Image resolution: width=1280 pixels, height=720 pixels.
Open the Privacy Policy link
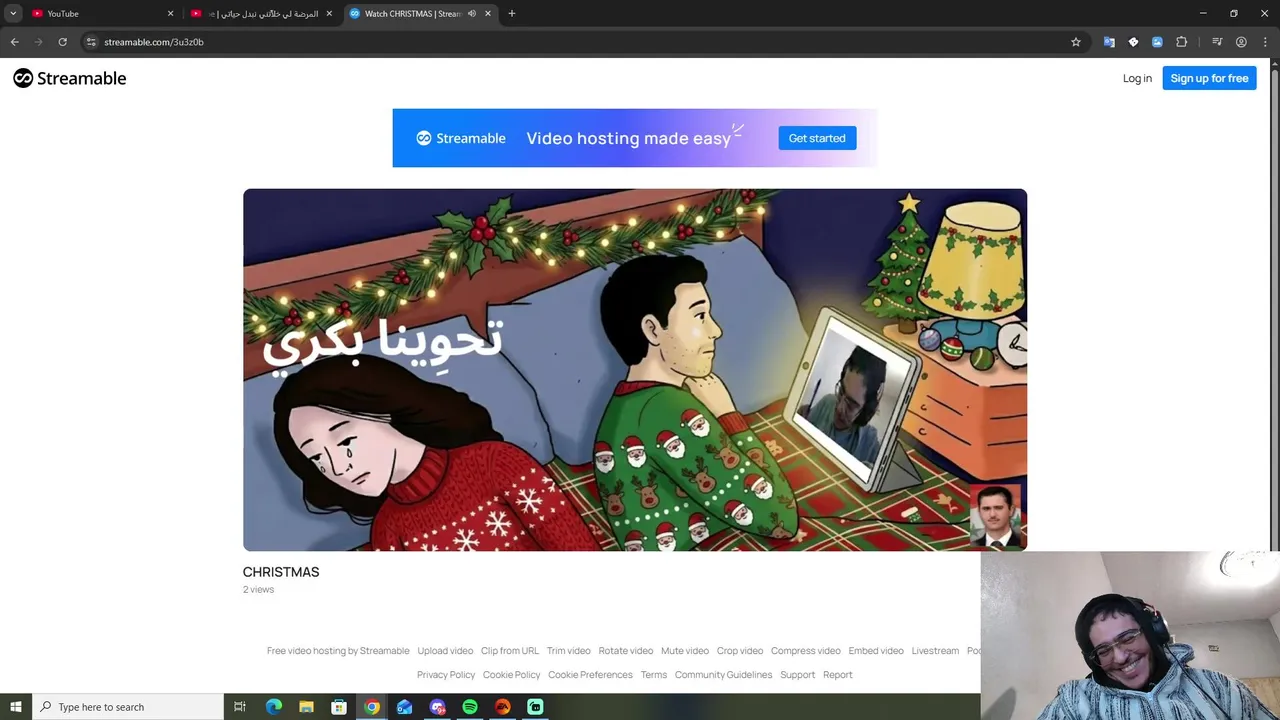click(x=446, y=675)
